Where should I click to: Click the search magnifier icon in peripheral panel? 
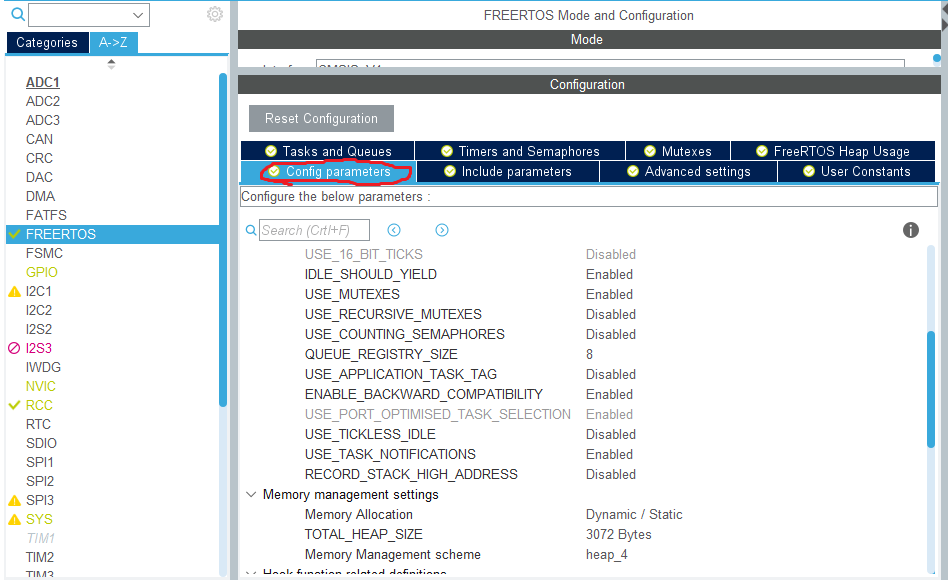click(18, 14)
